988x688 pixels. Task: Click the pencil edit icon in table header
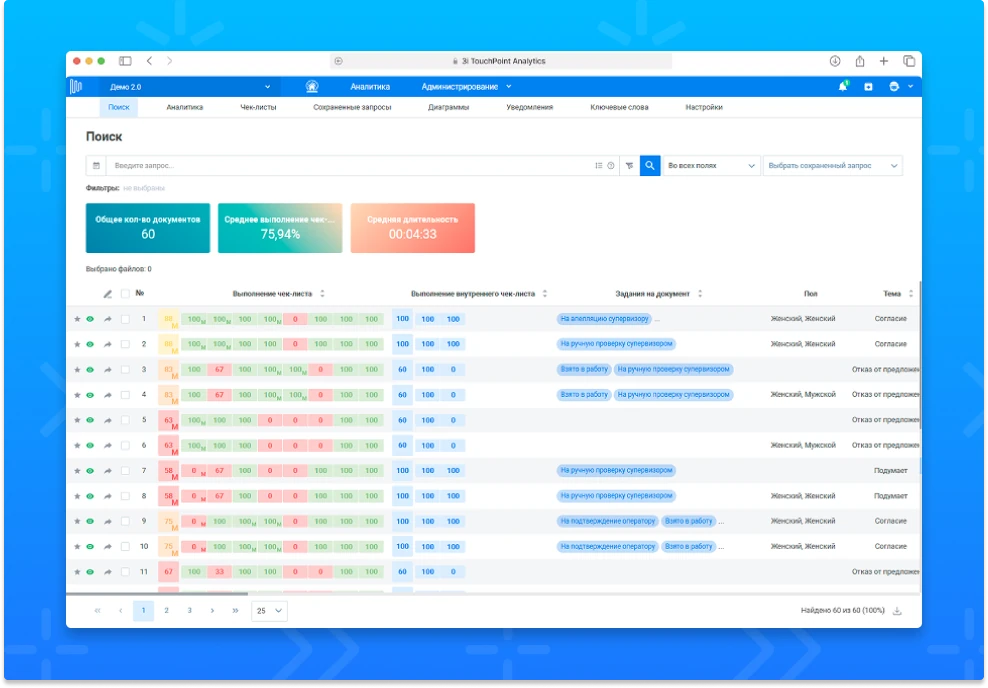click(x=108, y=294)
